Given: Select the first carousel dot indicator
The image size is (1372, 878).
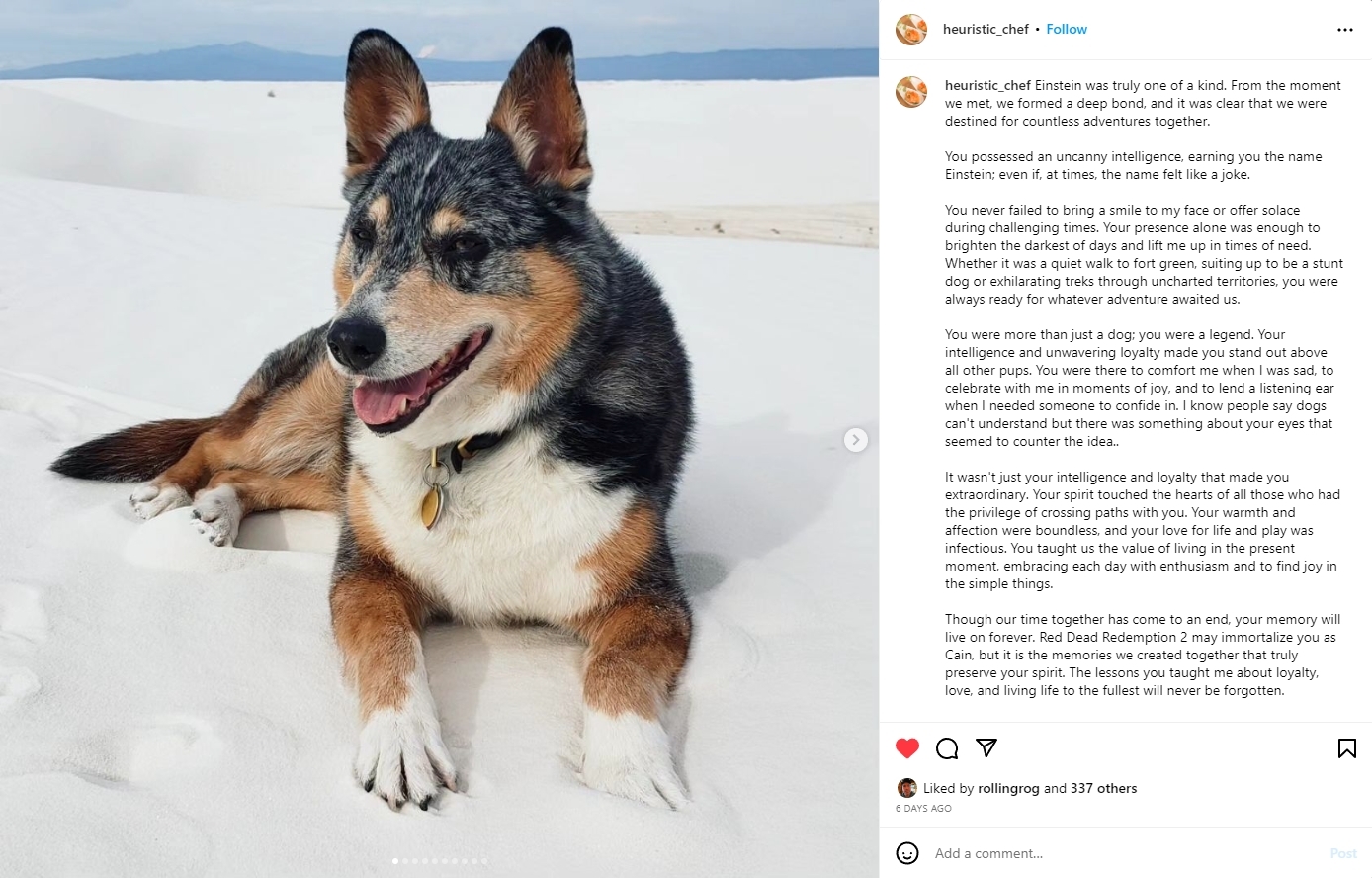Looking at the screenshot, I should 396,861.
